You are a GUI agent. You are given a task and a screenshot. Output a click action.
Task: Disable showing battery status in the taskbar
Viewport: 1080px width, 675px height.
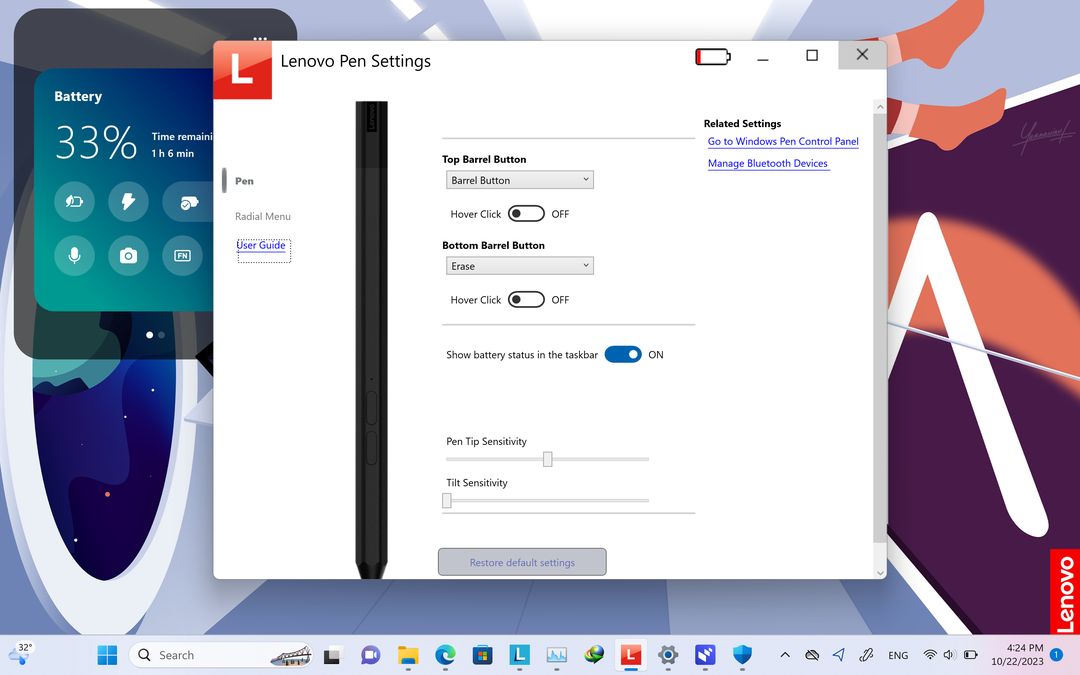pyautogui.click(x=623, y=354)
